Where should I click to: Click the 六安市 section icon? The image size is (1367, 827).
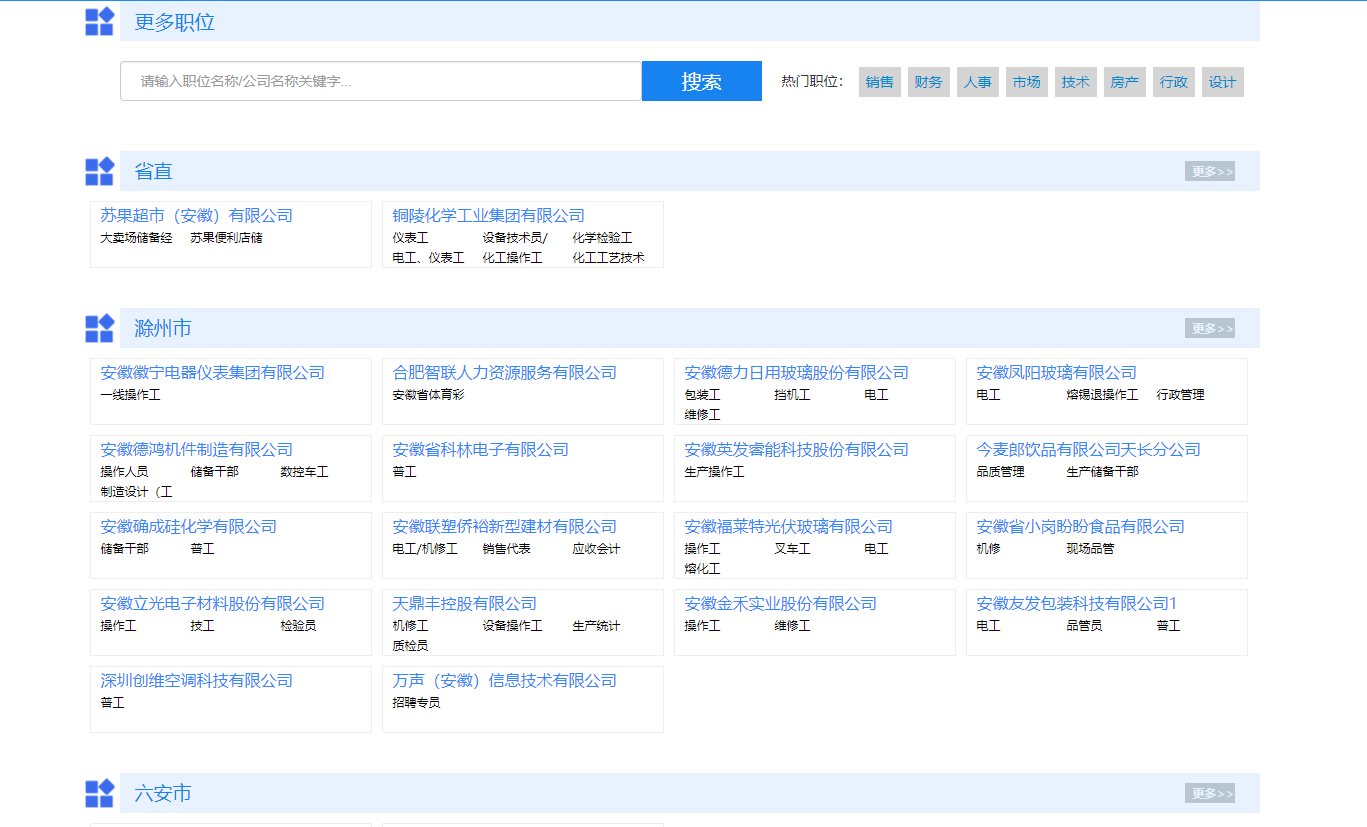click(x=100, y=793)
